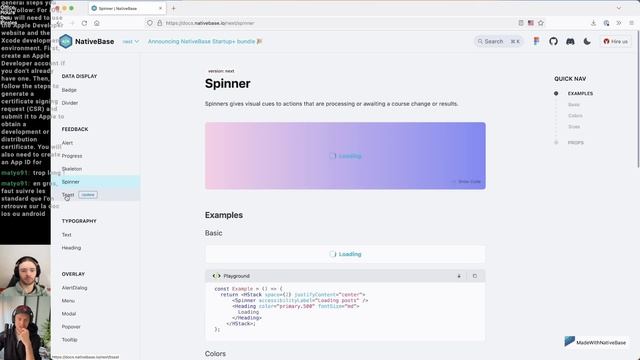This screenshot has width=640, height=360.
Task: Jump to Colors in Quick Nav
Action: point(575,116)
